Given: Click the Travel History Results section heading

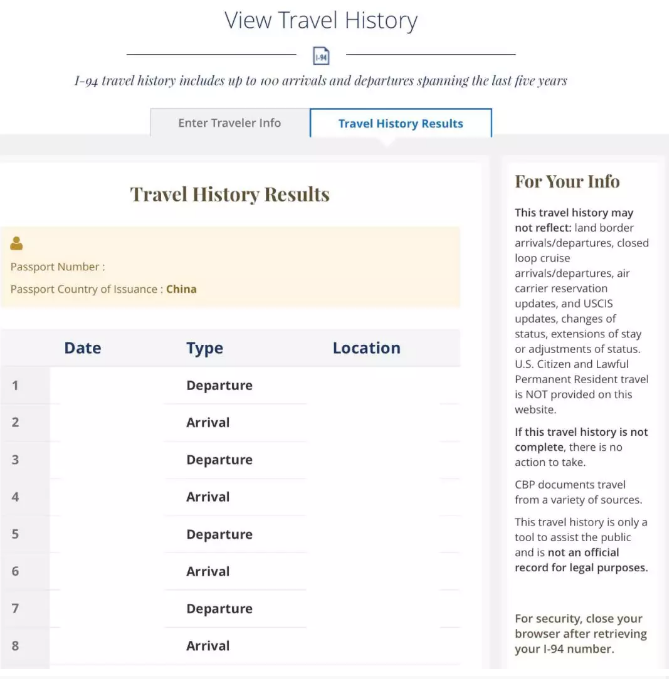Looking at the screenshot, I should click(x=230, y=194).
